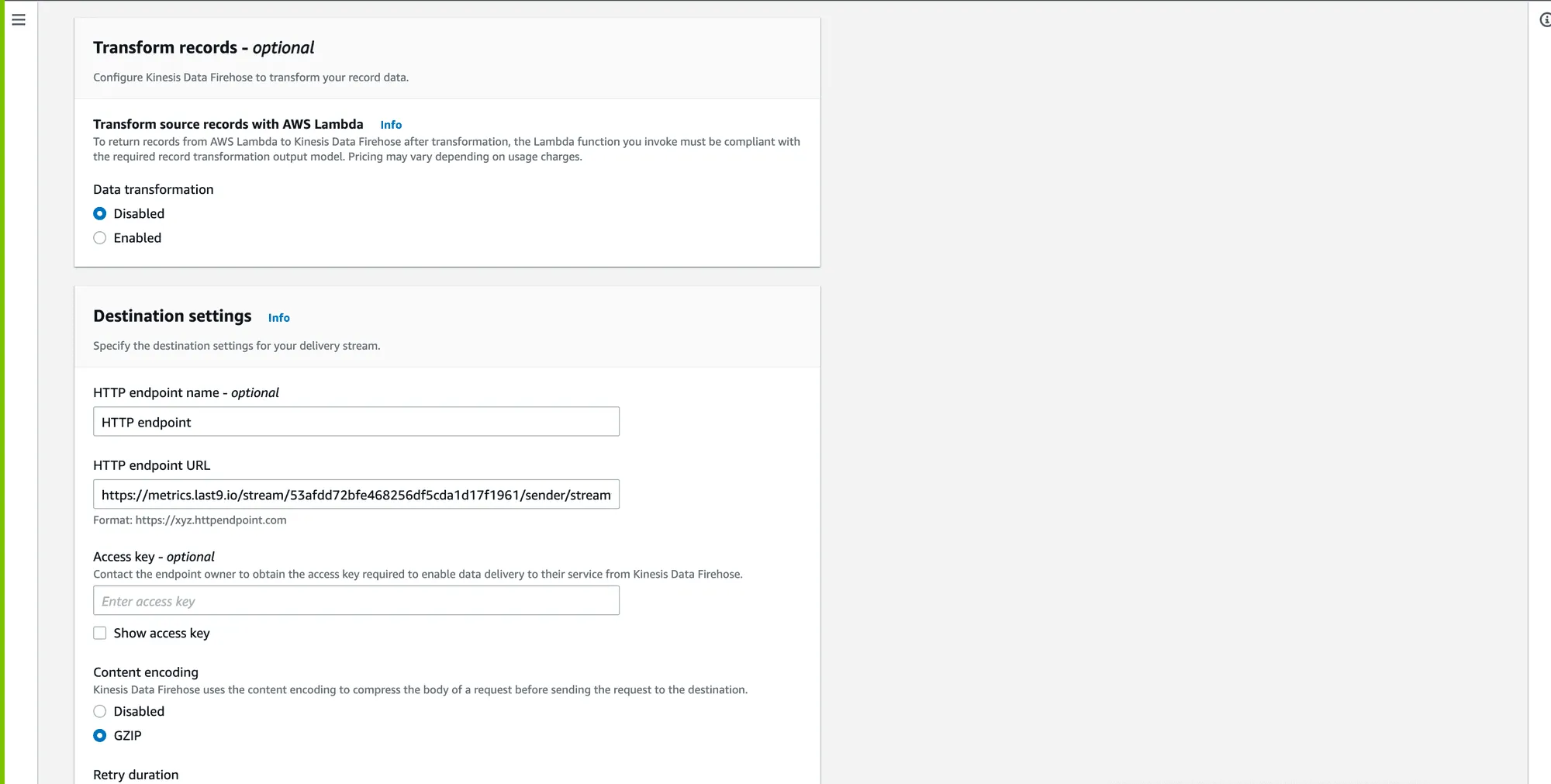Click the Data transformation label
This screenshot has height=784, width=1551.
(153, 189)
